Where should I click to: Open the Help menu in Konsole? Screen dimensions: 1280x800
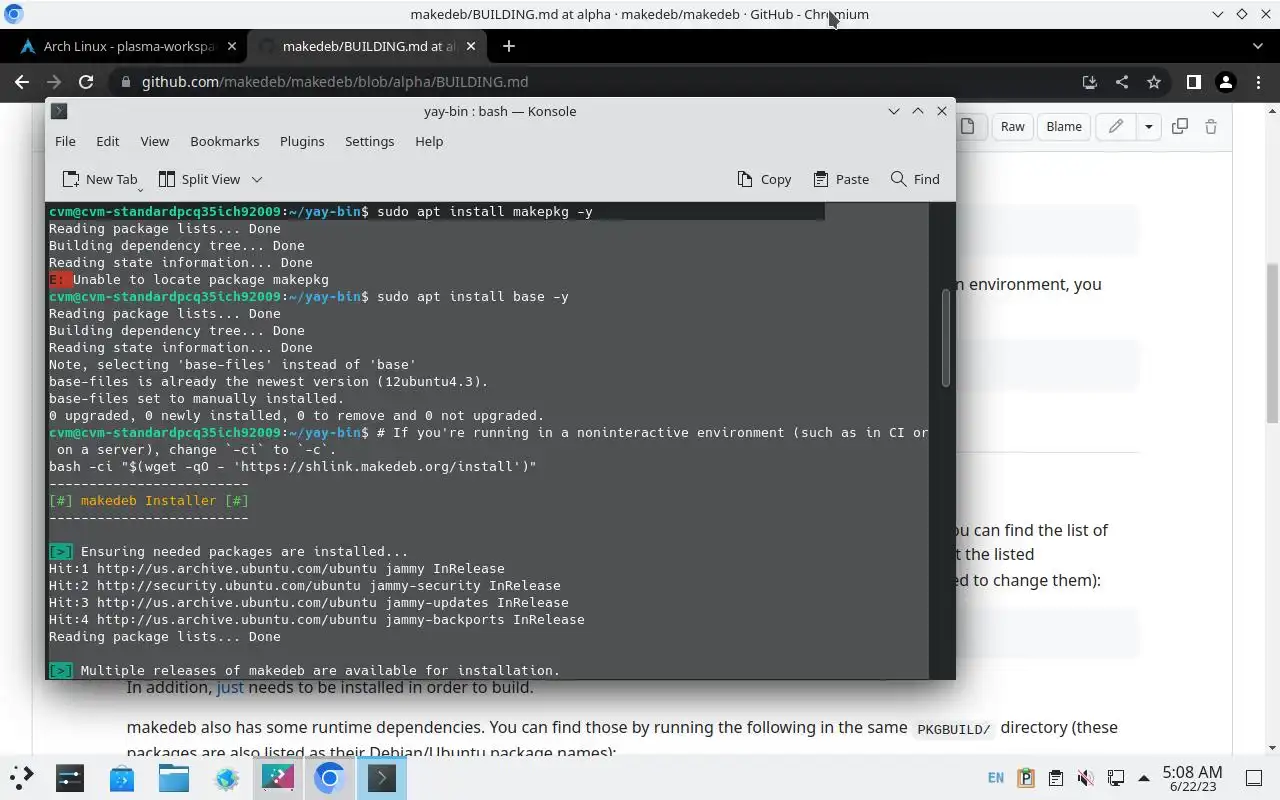coord(429,141)
